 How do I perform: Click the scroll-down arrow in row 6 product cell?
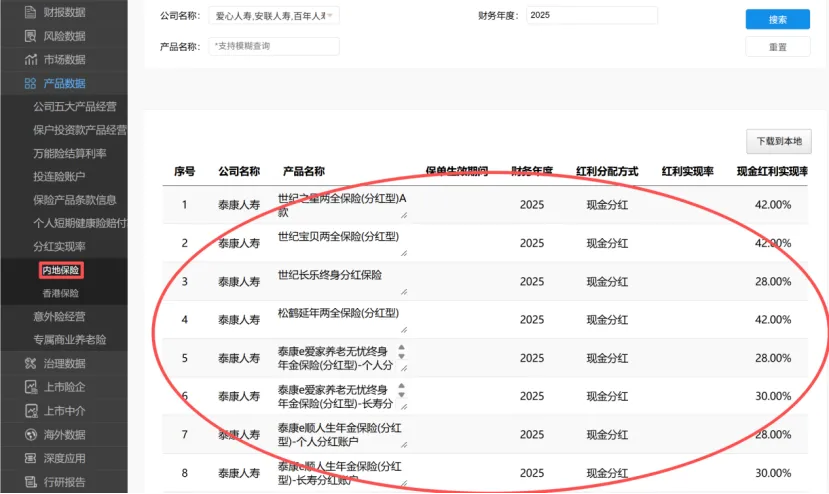point(401,395)
